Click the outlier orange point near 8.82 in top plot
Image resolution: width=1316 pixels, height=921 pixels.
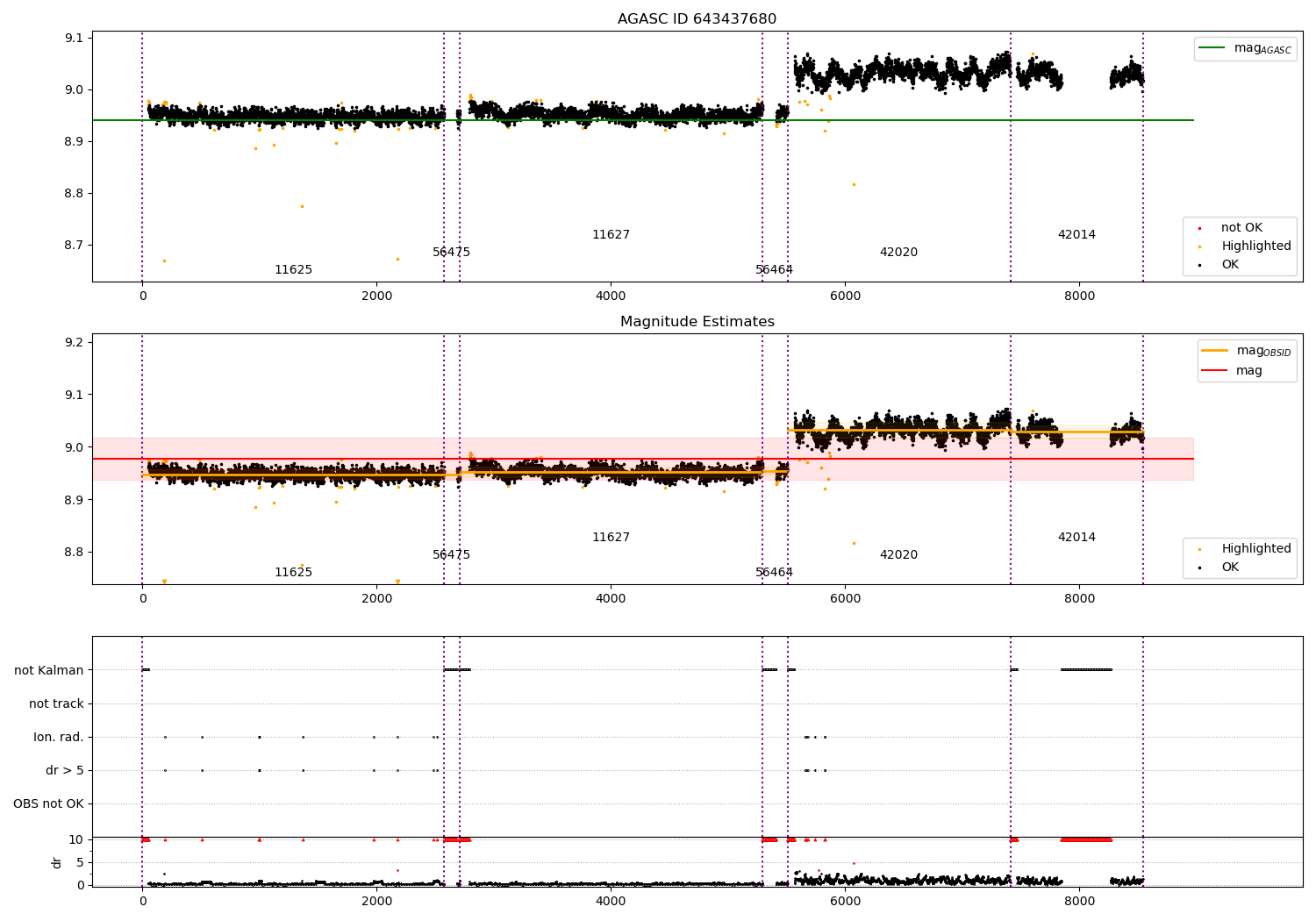pos(854,185)
